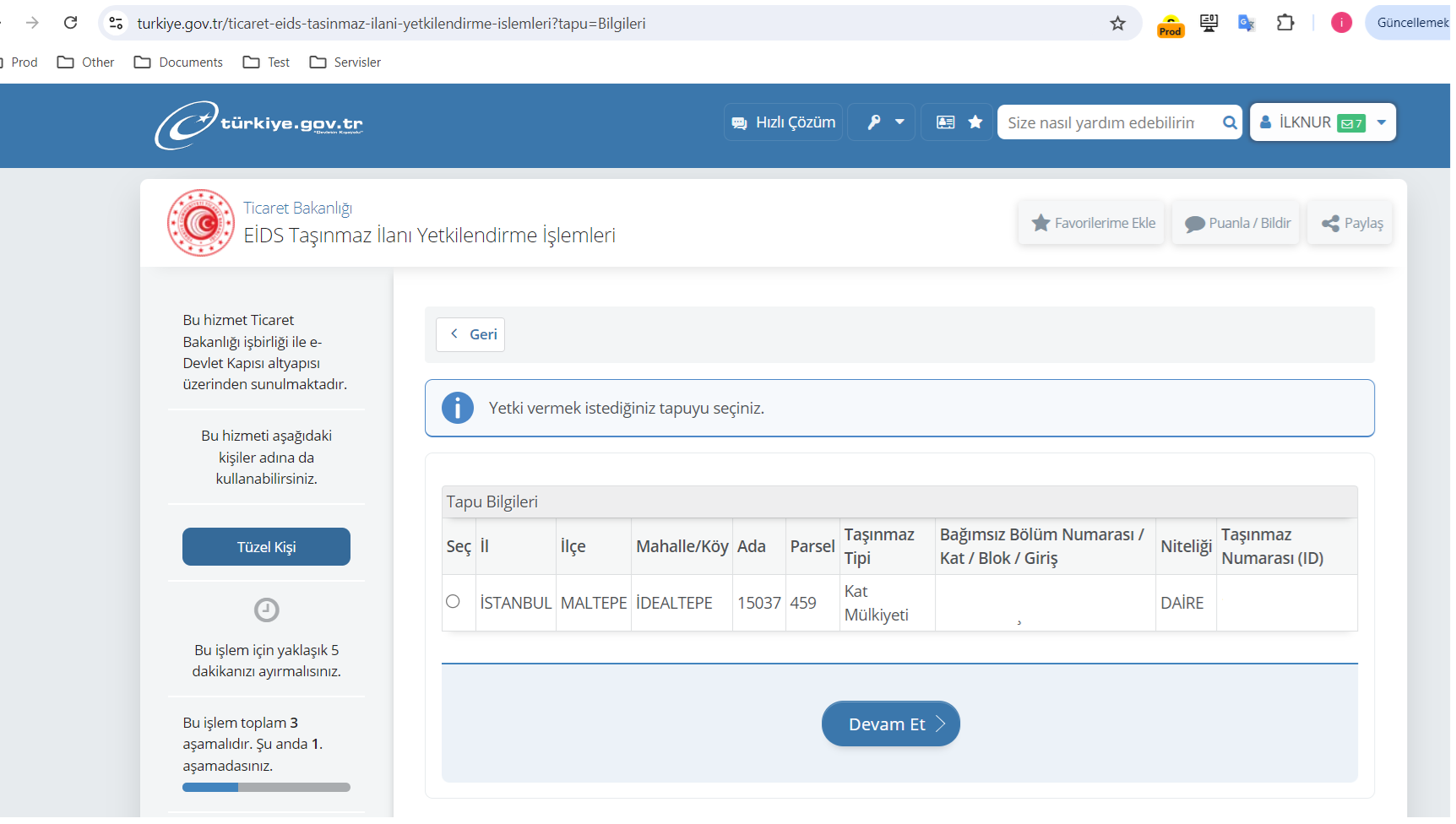The width and height of the screenshot is (1456, 824).
Task: Open the site information icon in the address bar
Action: tap(117, 23)
